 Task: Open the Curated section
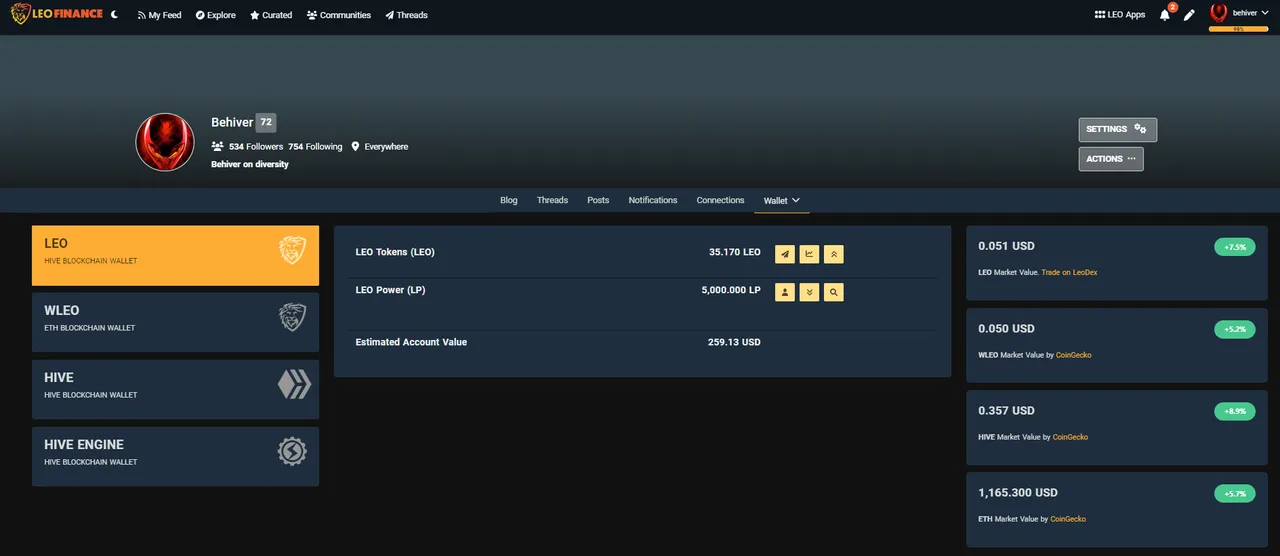click(x=271, y=15)
